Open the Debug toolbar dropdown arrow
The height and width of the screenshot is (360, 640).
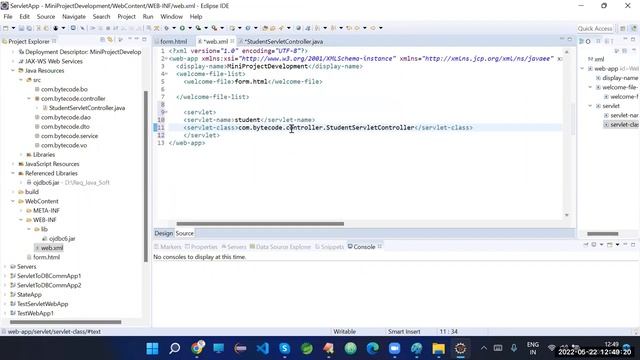click(x=174, y=28)
